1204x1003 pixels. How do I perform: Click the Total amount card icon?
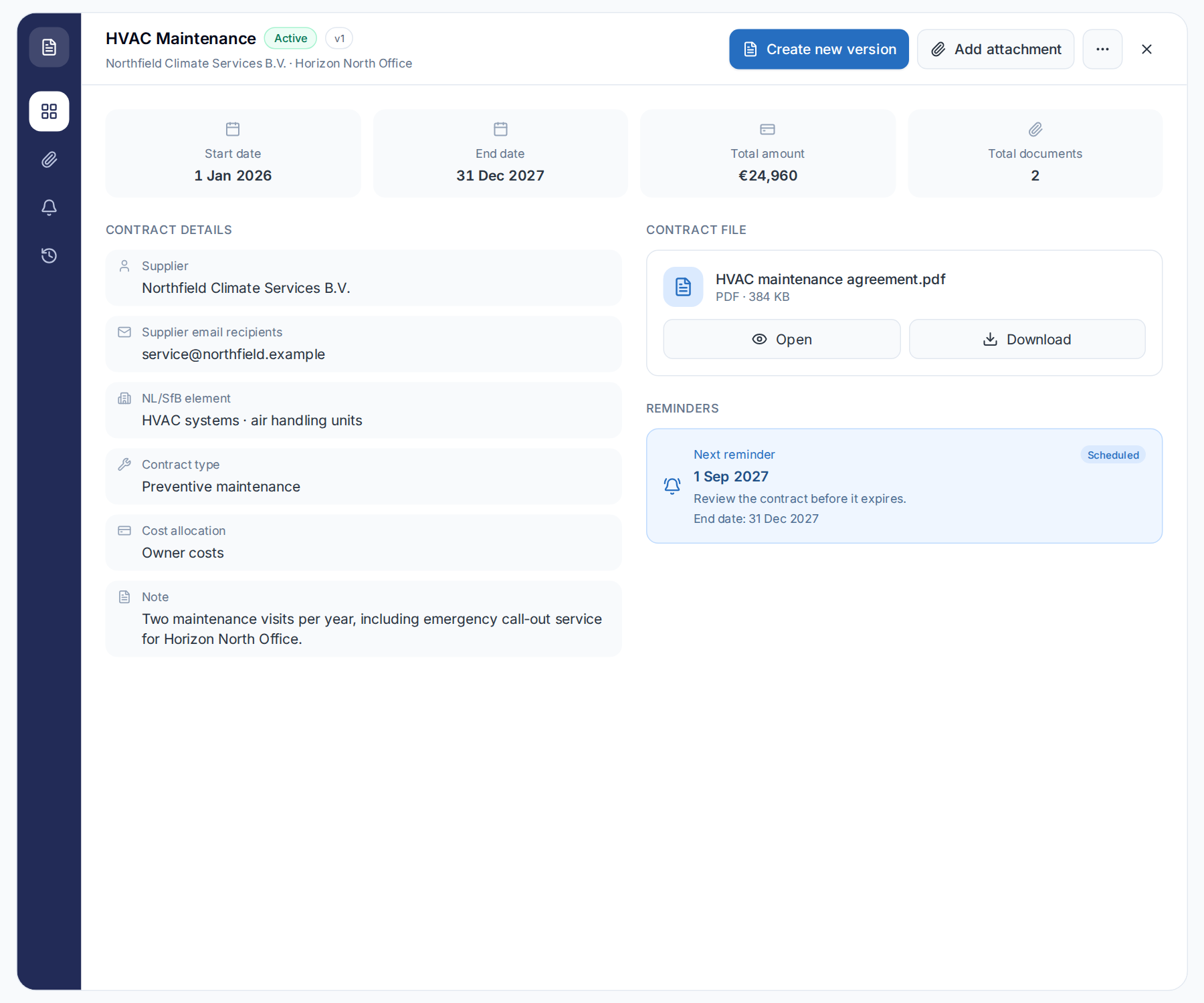point(767,129)
